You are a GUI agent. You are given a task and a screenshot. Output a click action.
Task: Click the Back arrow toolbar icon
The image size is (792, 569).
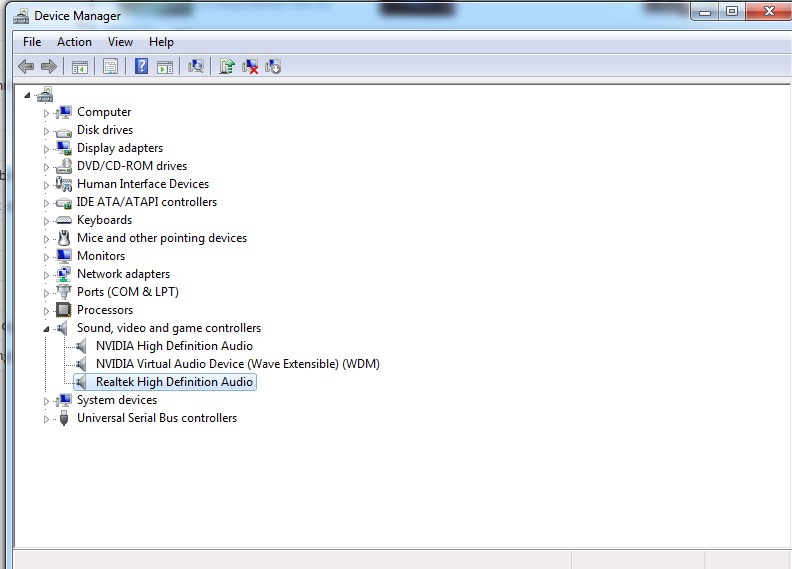click(26, 66)
